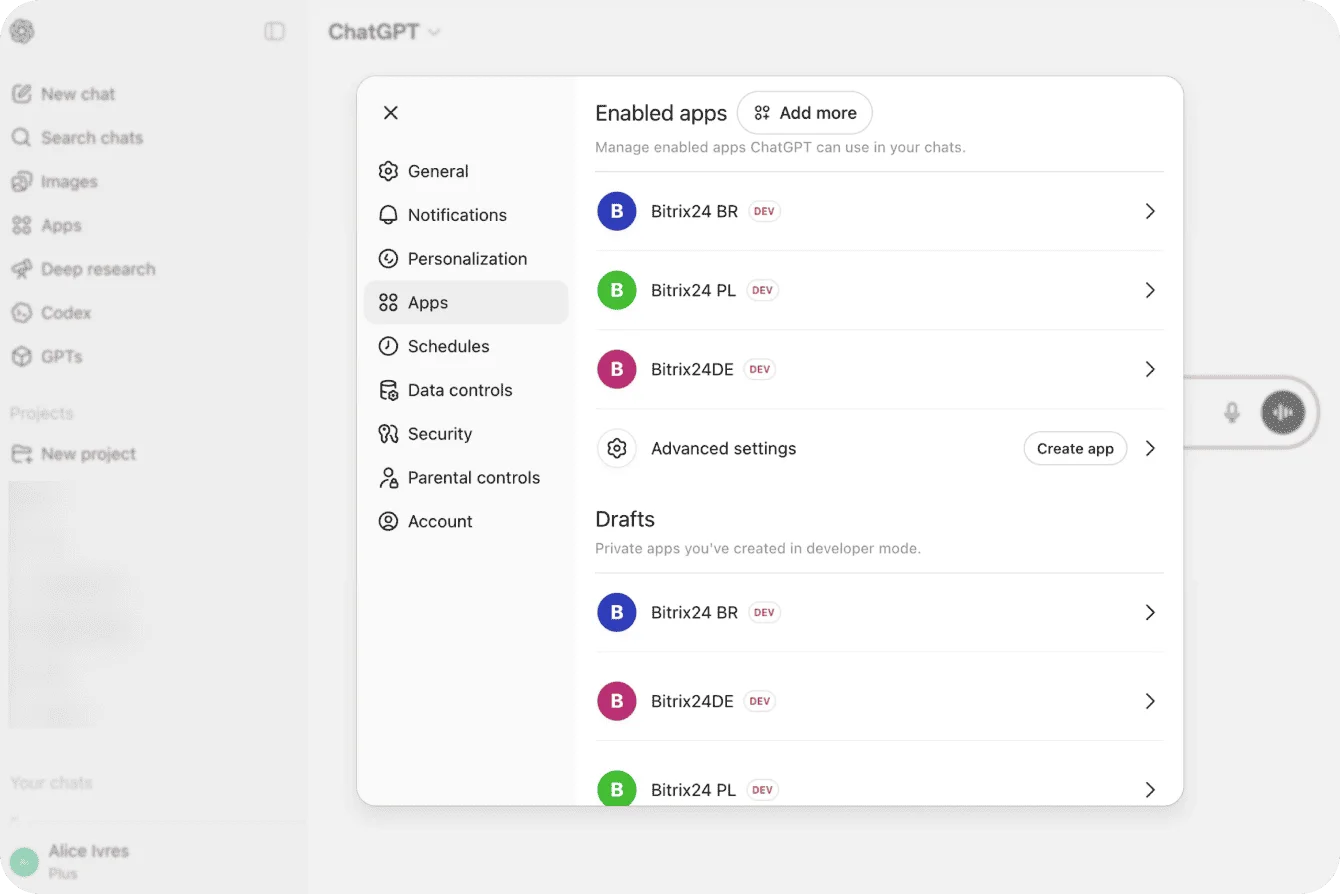The image size is (1340, 894).
Task: Expand the enabled Bitrix24 BR app chevron
Action: pyautogui.click(x=1150, y=211)
